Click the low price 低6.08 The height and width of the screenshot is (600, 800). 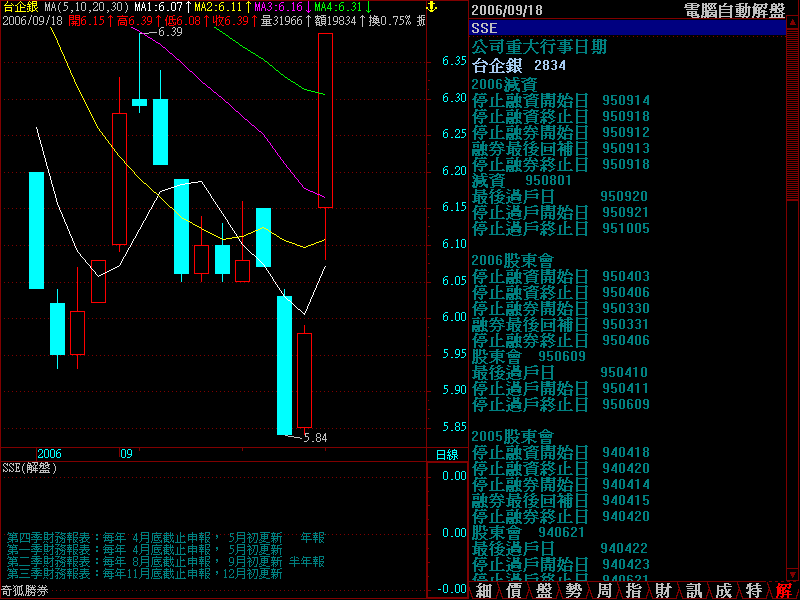(187, 21)
